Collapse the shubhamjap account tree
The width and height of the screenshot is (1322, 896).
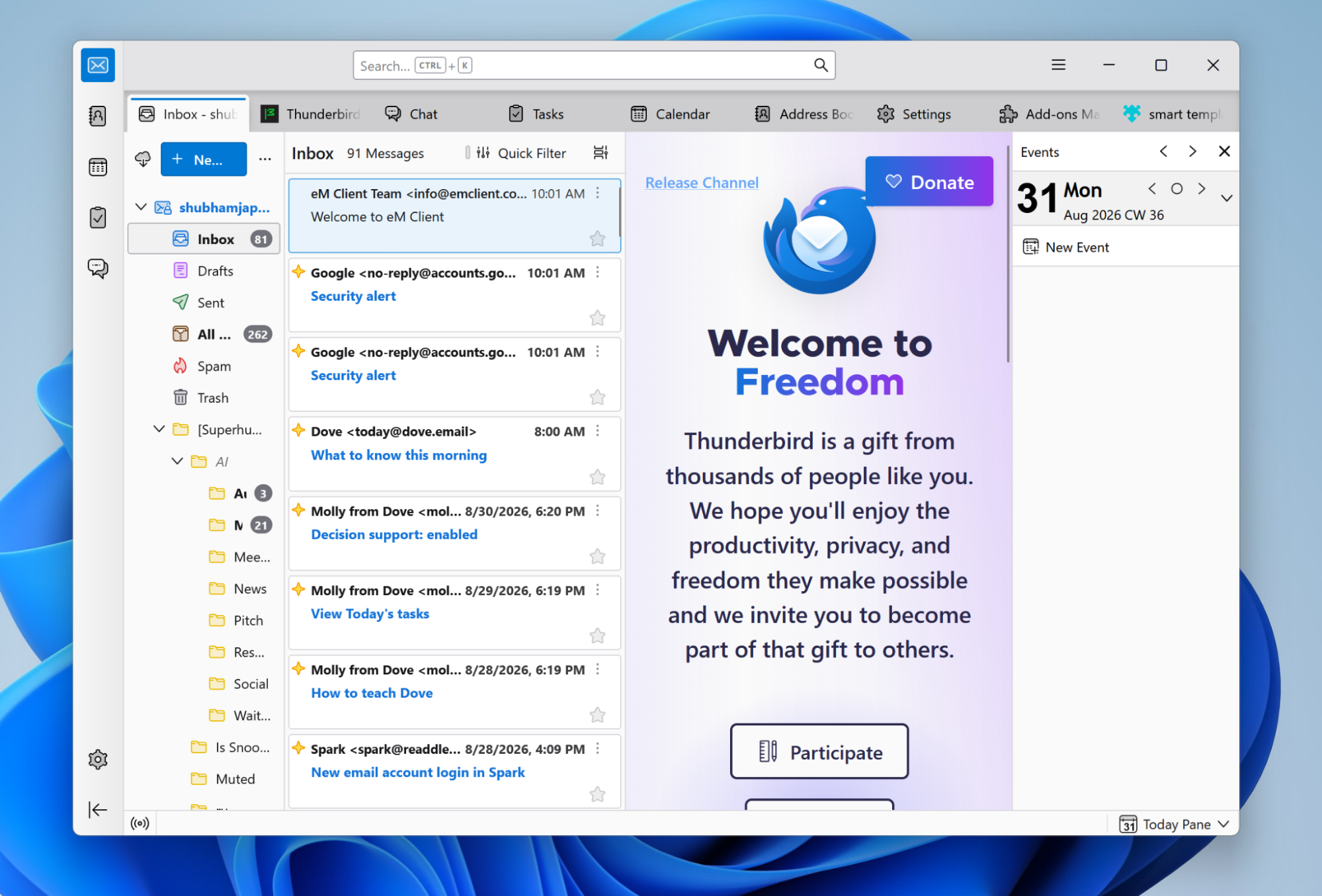[x=141, y=207]
